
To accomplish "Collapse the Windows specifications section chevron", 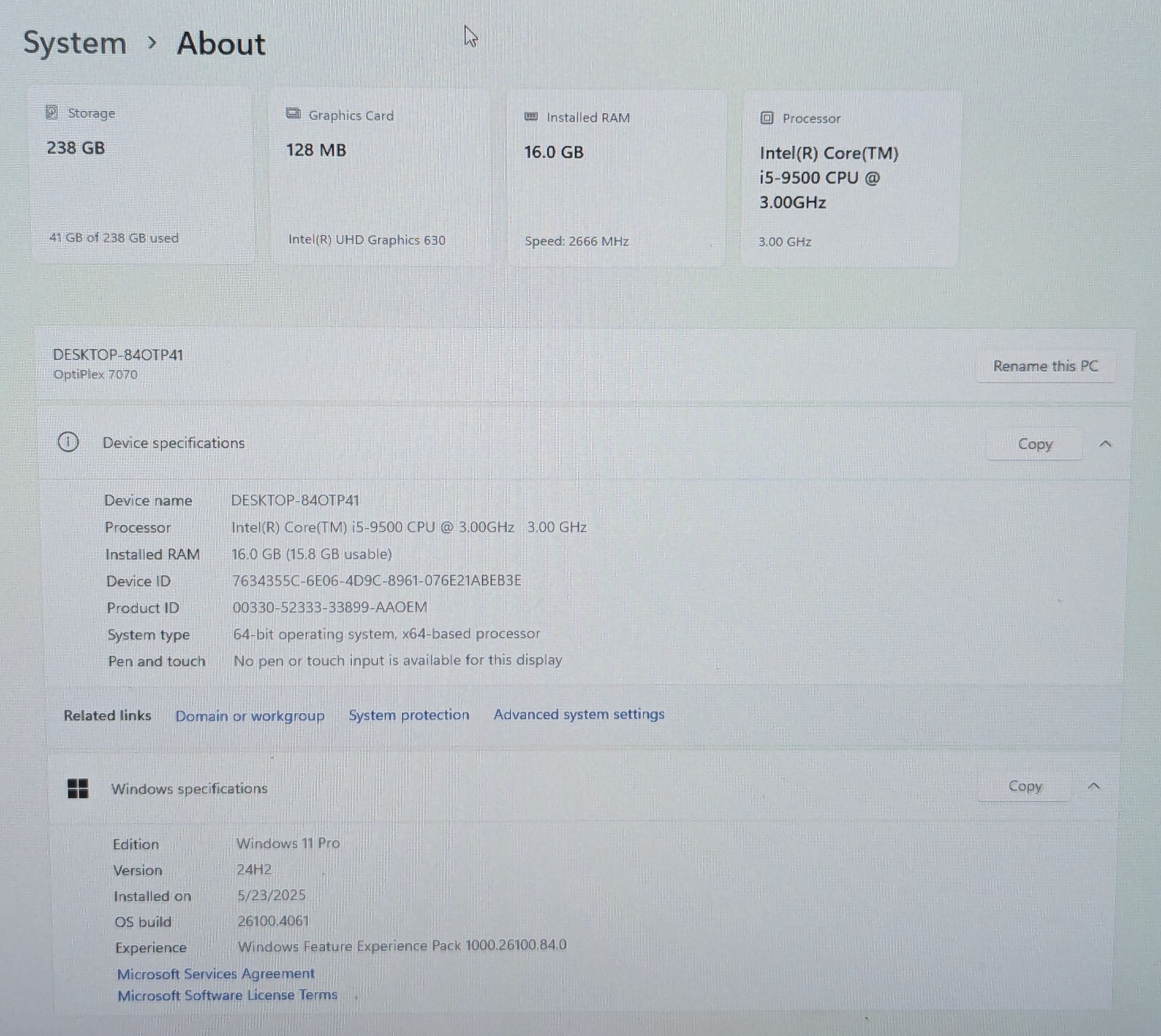I will [x=1094, y=786].
